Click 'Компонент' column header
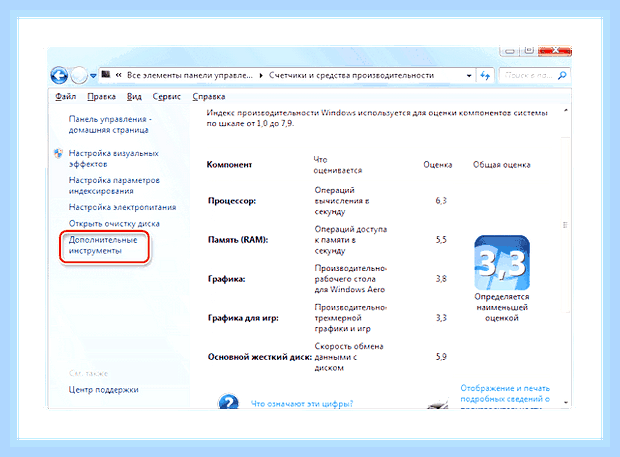The width and height of the screenshot is (620, 457). pos(229,165)
